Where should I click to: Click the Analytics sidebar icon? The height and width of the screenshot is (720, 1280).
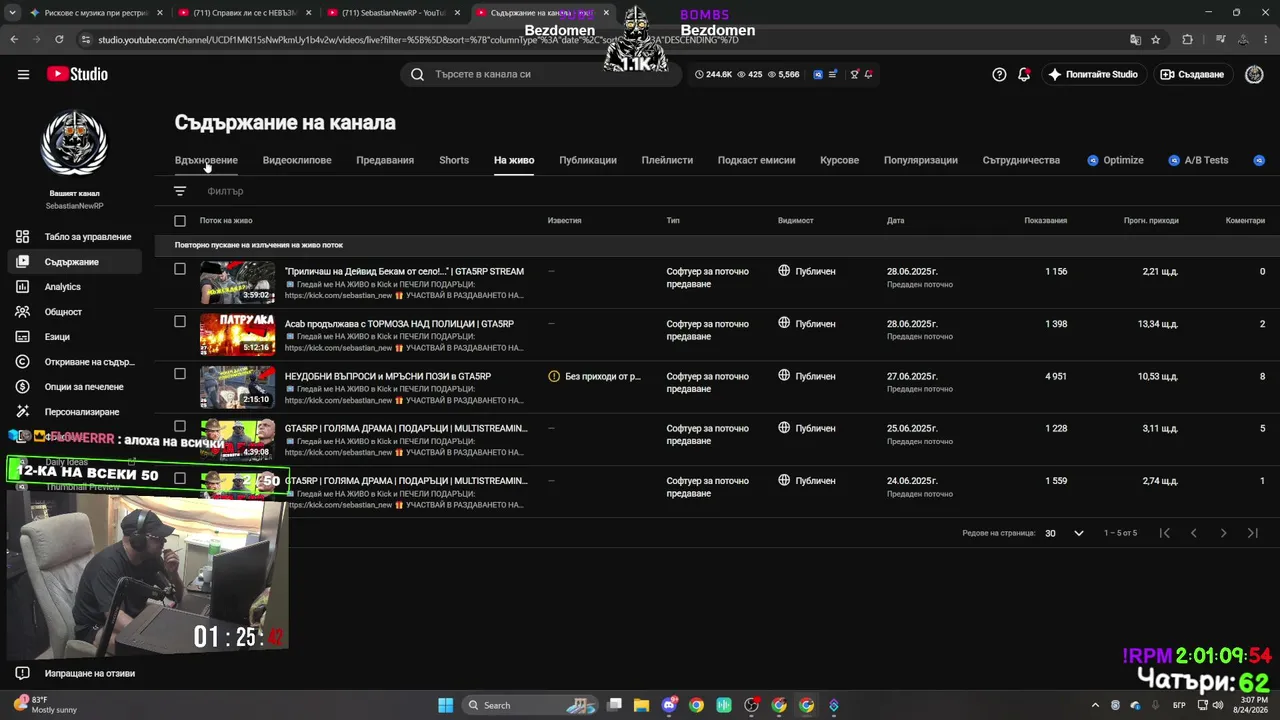click(22, 287)
